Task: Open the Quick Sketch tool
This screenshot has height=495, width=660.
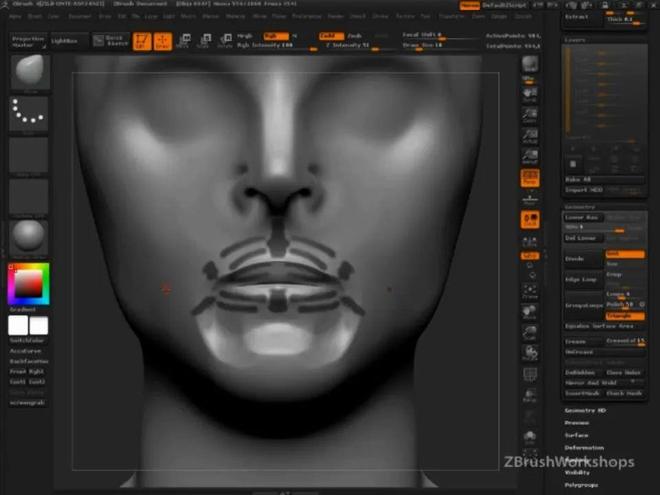Action: pos(111,41)
